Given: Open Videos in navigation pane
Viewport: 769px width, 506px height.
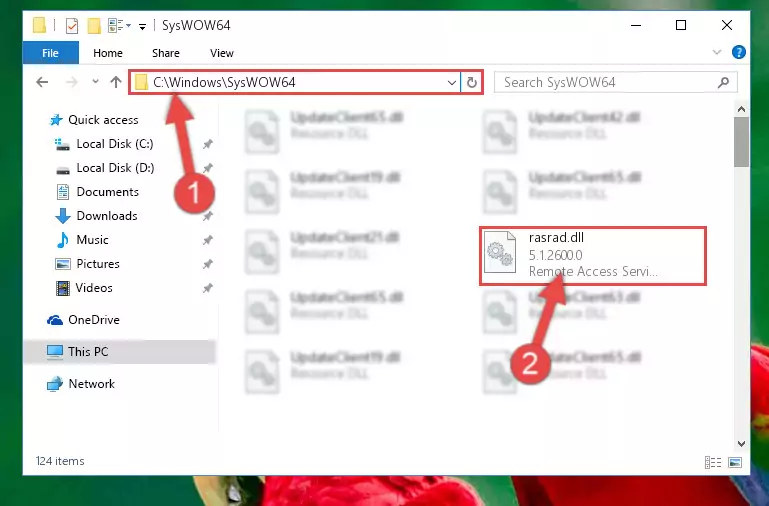Looking at the screenshot, I should pos(94,288).
